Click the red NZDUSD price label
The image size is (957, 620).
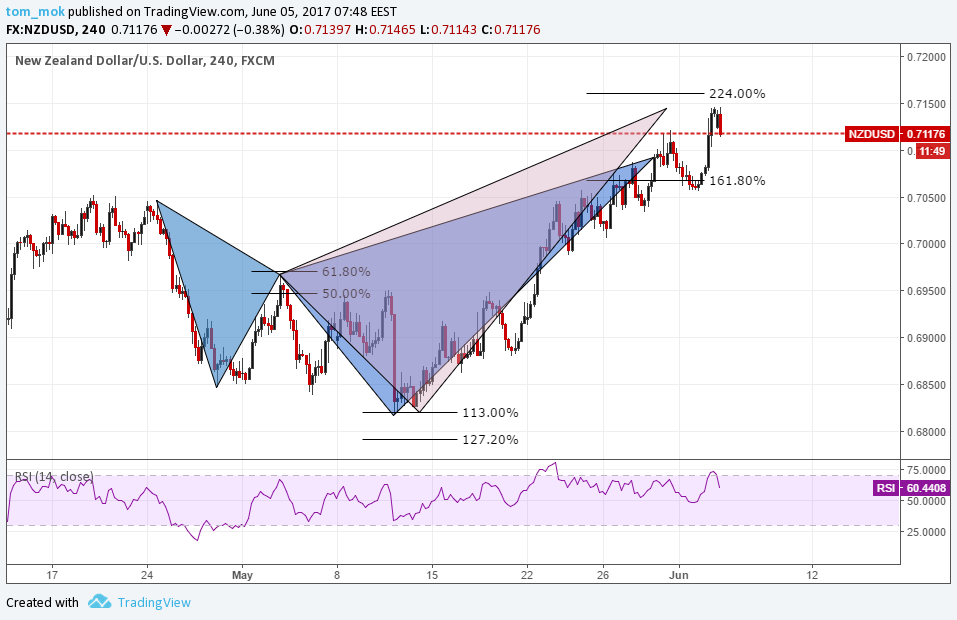(872, 134)
